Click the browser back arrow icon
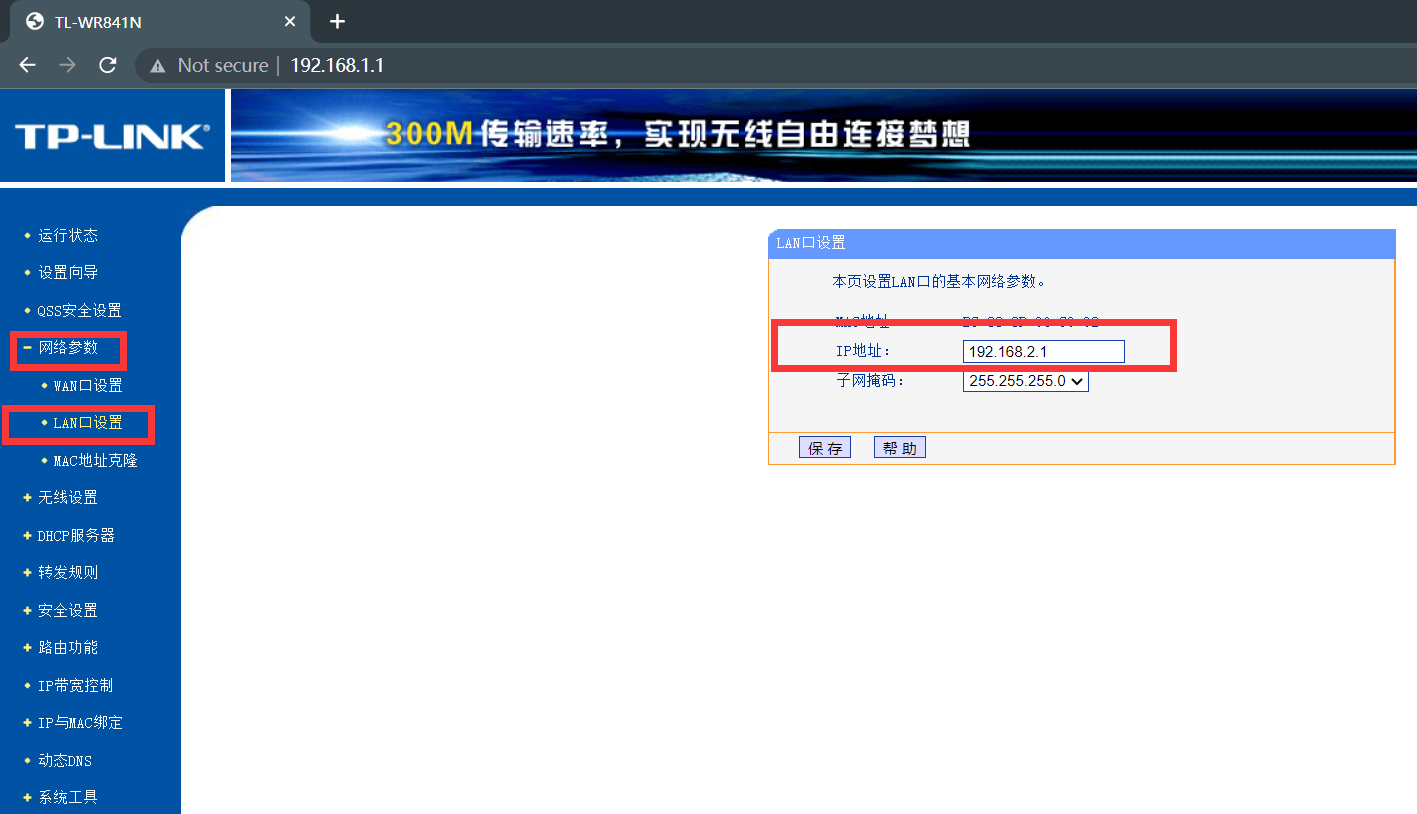 (x=26, y=65)
